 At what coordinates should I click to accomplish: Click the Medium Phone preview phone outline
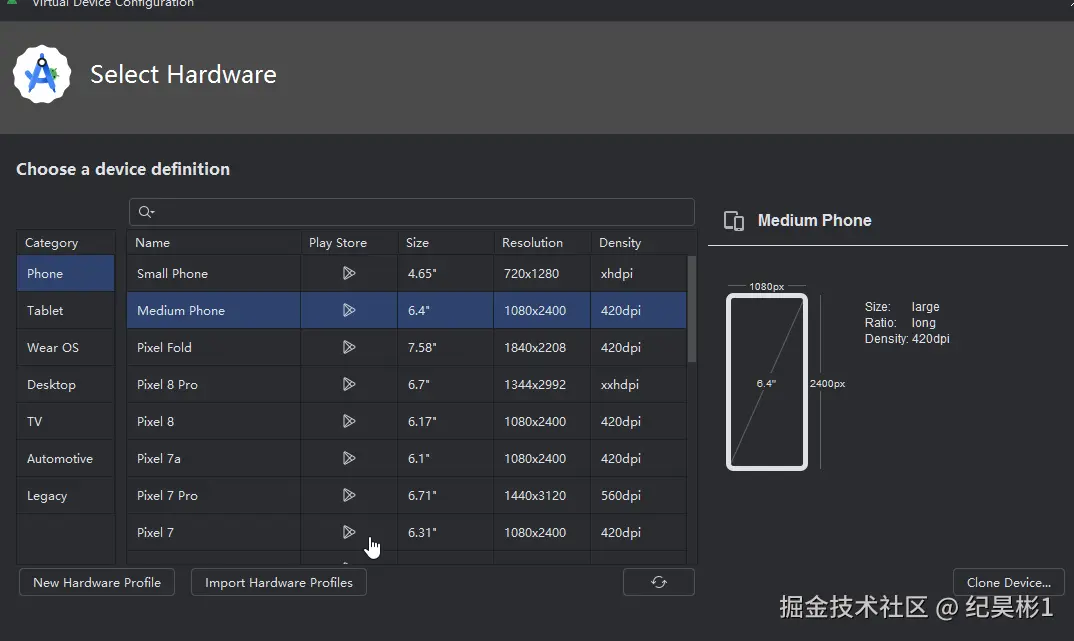click(x=766, y=382)
